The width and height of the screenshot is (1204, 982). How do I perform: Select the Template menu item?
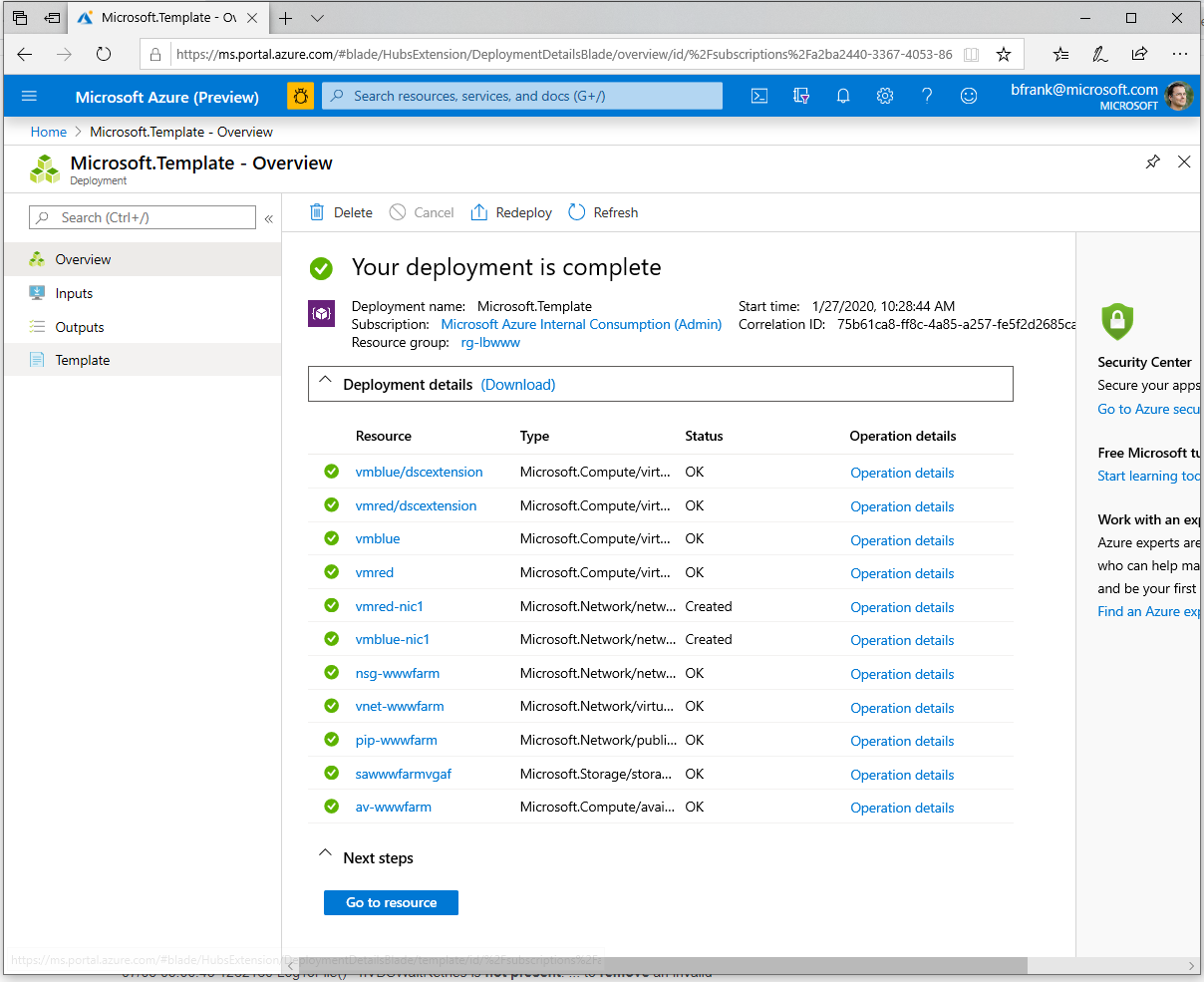coord(83,360)
